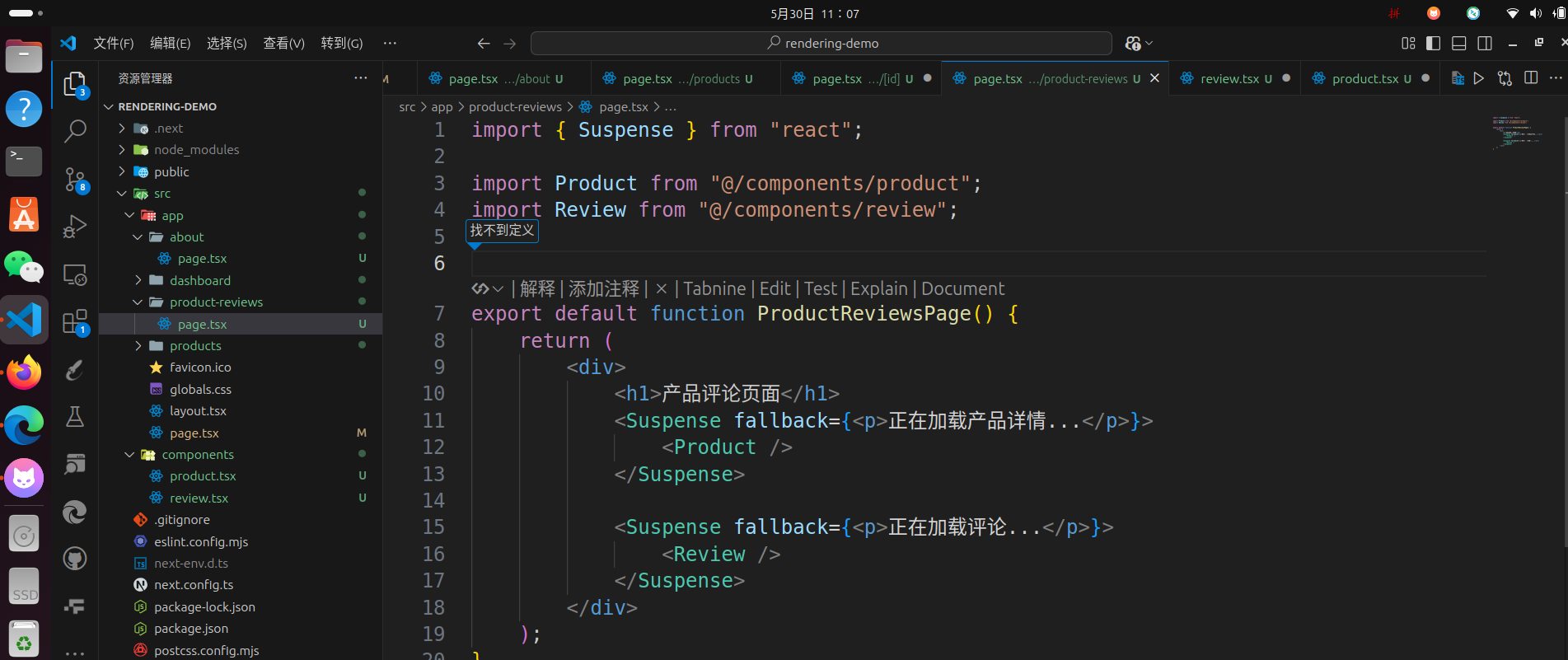Viewport: 1568px width, 660px height.
Task: Click the rendering-demo command center search box
Action: click(821, 44)
